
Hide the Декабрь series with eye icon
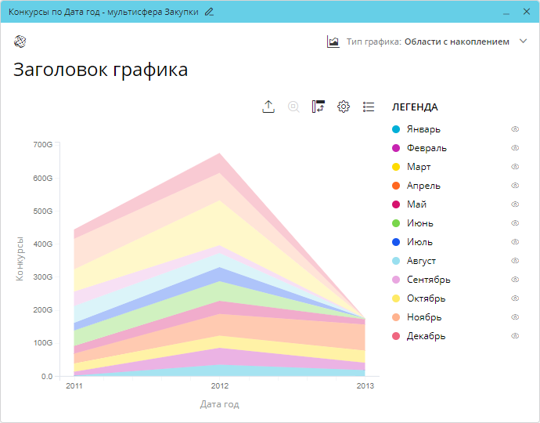coord(515,336)
